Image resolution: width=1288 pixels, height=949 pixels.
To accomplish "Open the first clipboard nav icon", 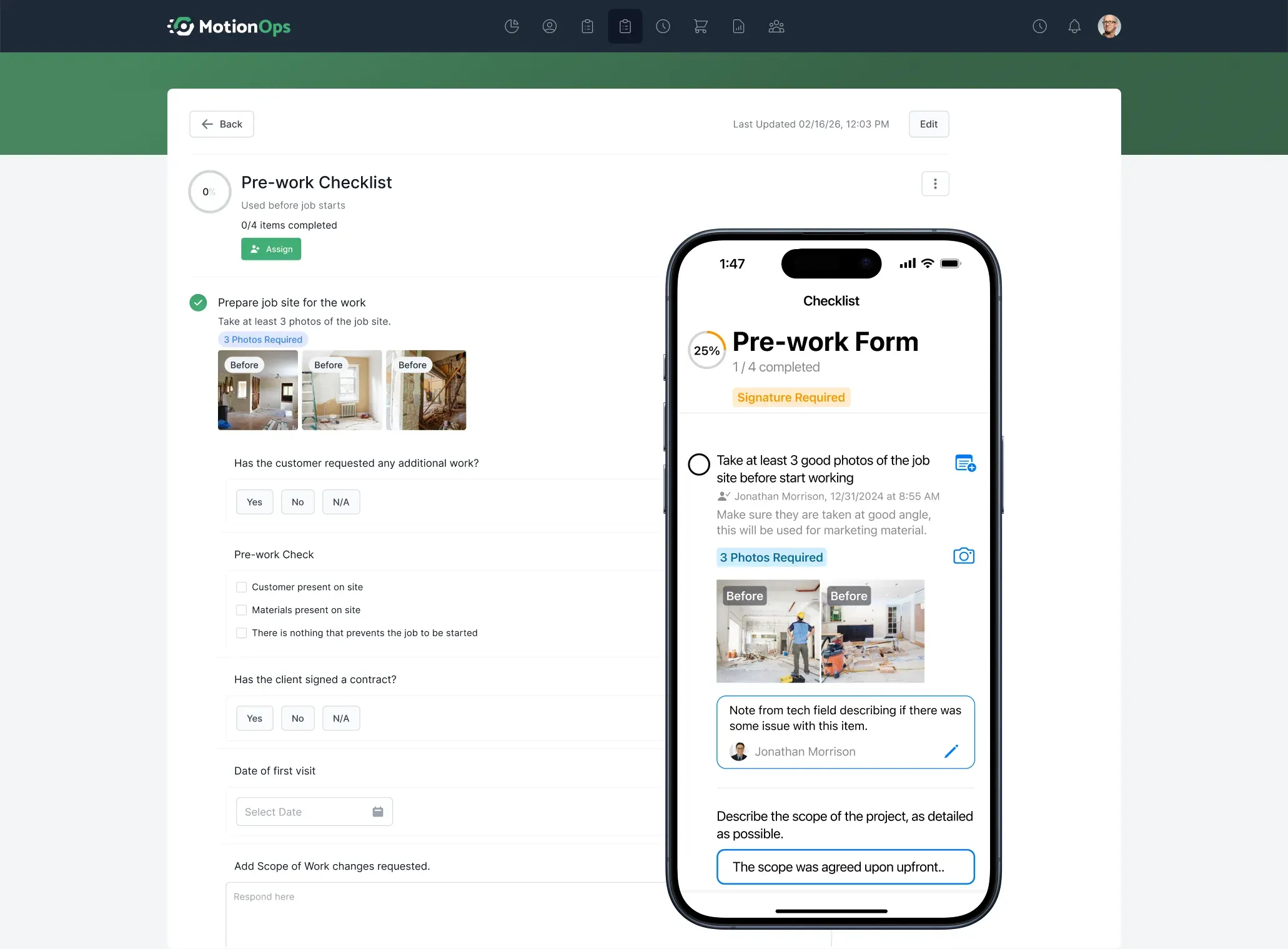I will (x=587, y=26).
